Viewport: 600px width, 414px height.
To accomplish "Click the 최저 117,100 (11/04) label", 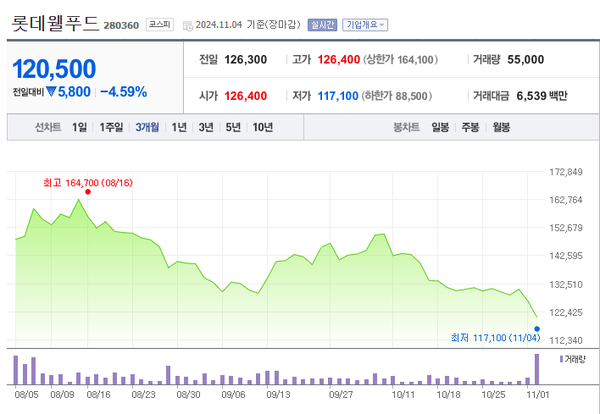I will [496, 338].
